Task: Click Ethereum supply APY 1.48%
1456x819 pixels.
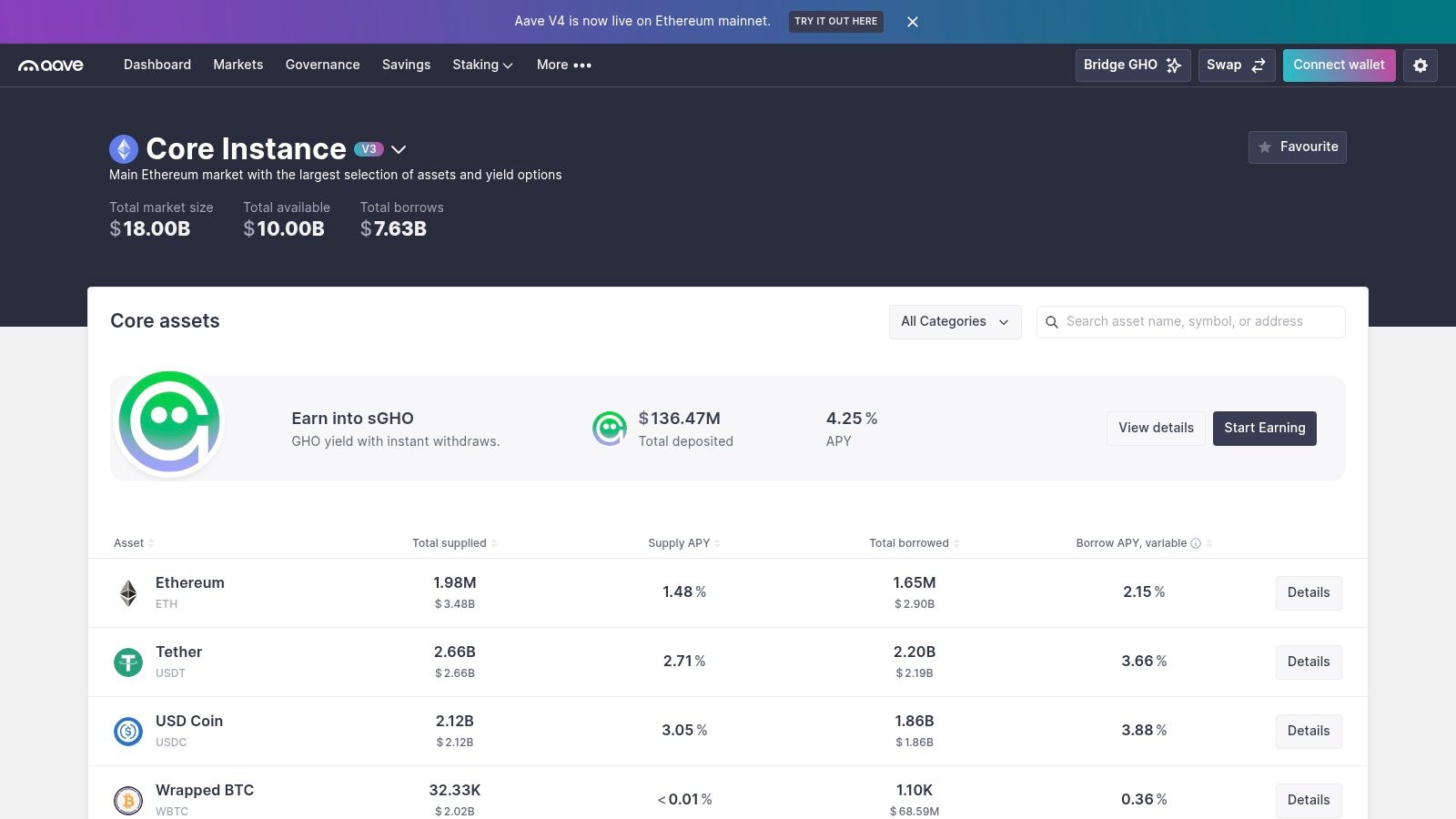Action: click(x=684, y=592)
